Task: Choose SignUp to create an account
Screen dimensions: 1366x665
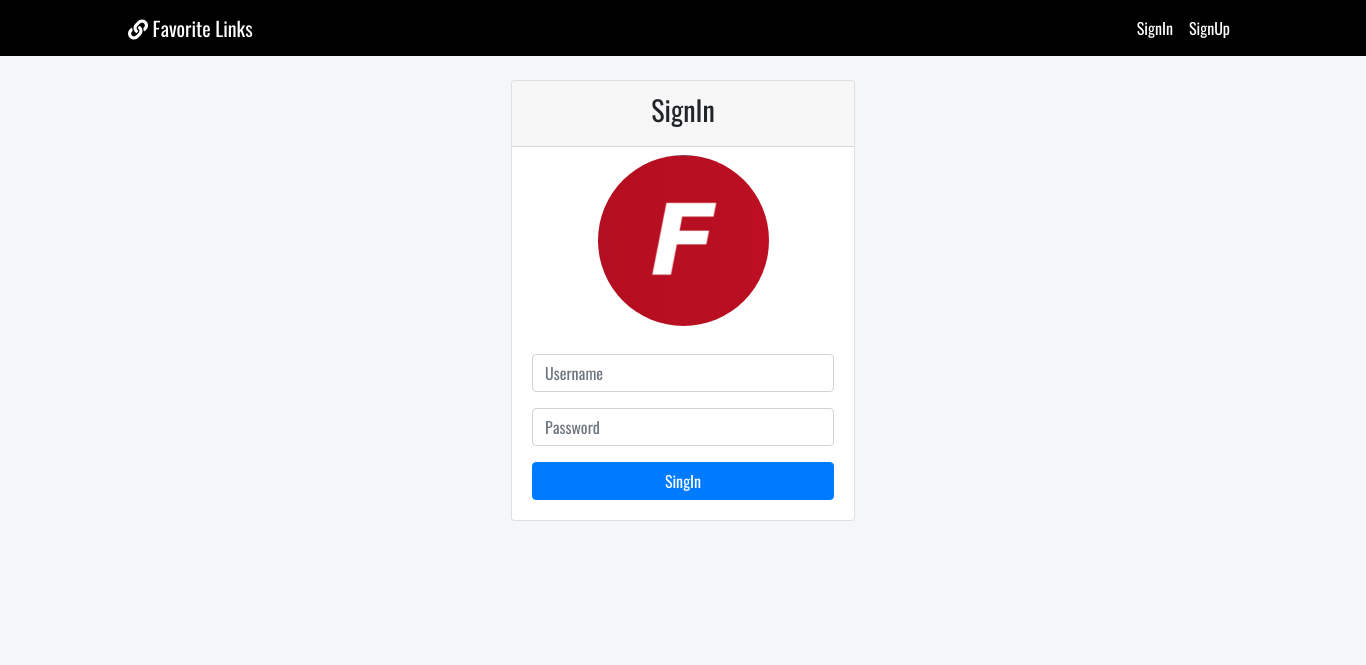Action: tap(1209, 28)
